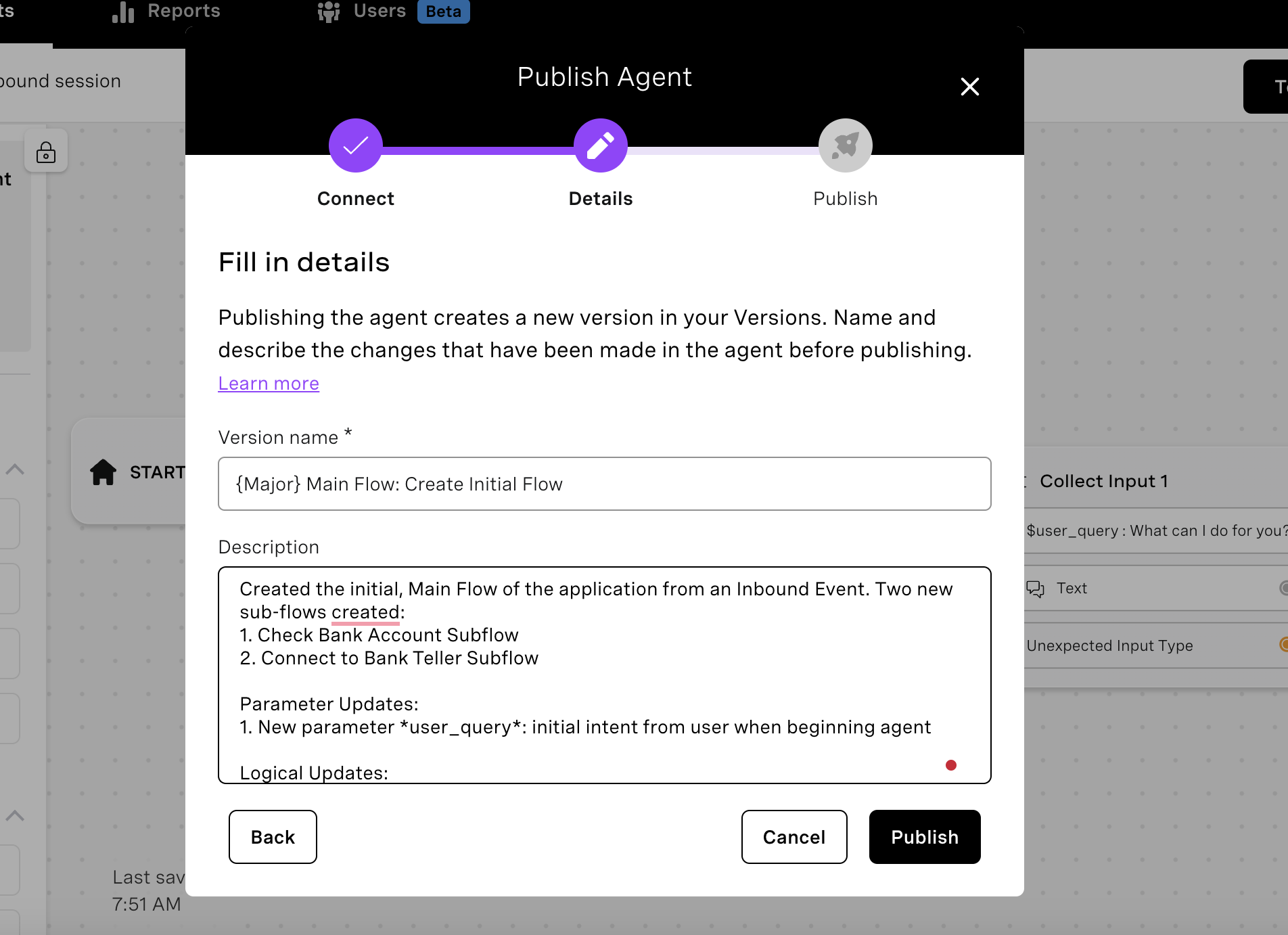Click the $user_query prompt row
1288x935 pixels.
[1156, 530]
